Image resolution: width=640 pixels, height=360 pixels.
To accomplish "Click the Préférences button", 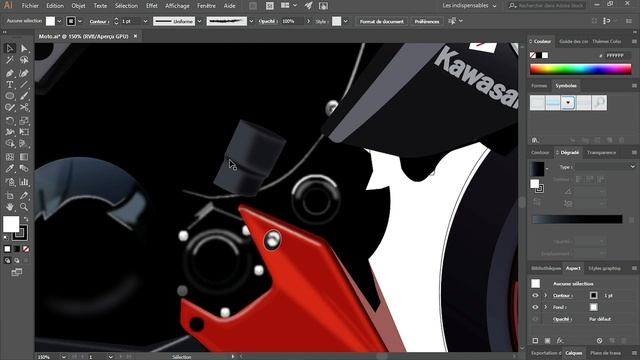I will 427,21.
